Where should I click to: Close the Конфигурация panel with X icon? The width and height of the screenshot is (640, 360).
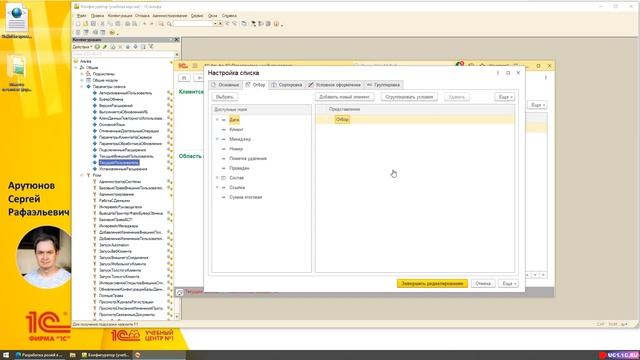176,40
